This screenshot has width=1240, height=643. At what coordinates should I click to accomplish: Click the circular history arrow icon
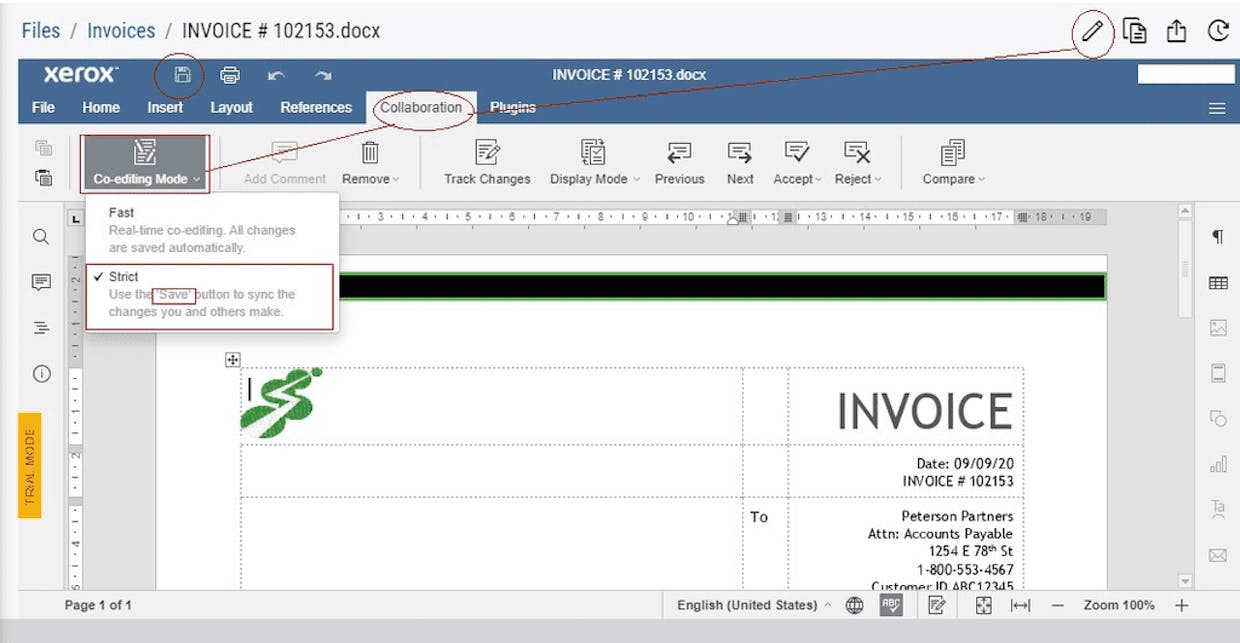[1218, 31]
